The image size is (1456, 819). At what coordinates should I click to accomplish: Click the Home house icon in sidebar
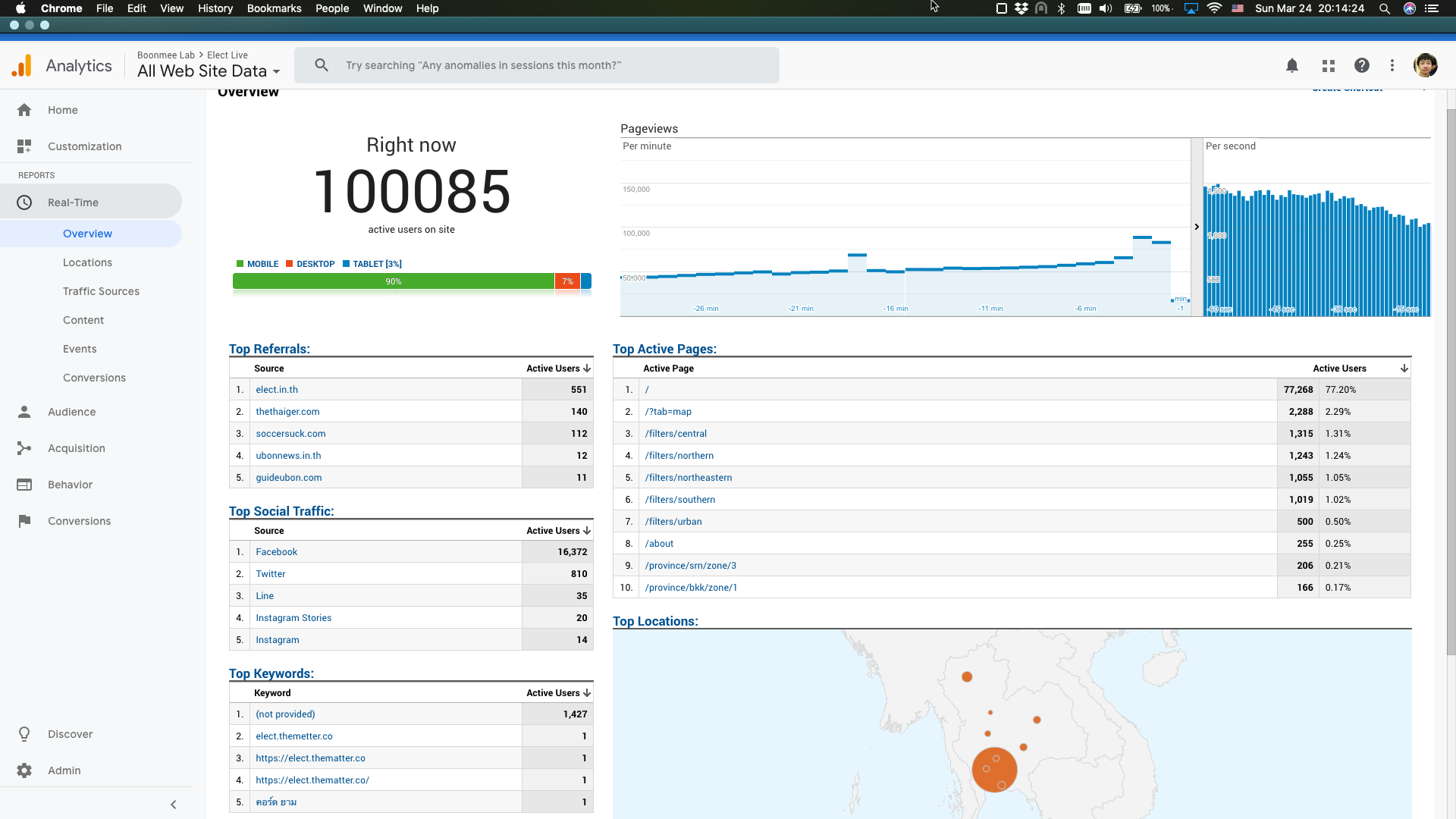click(24, 110)
